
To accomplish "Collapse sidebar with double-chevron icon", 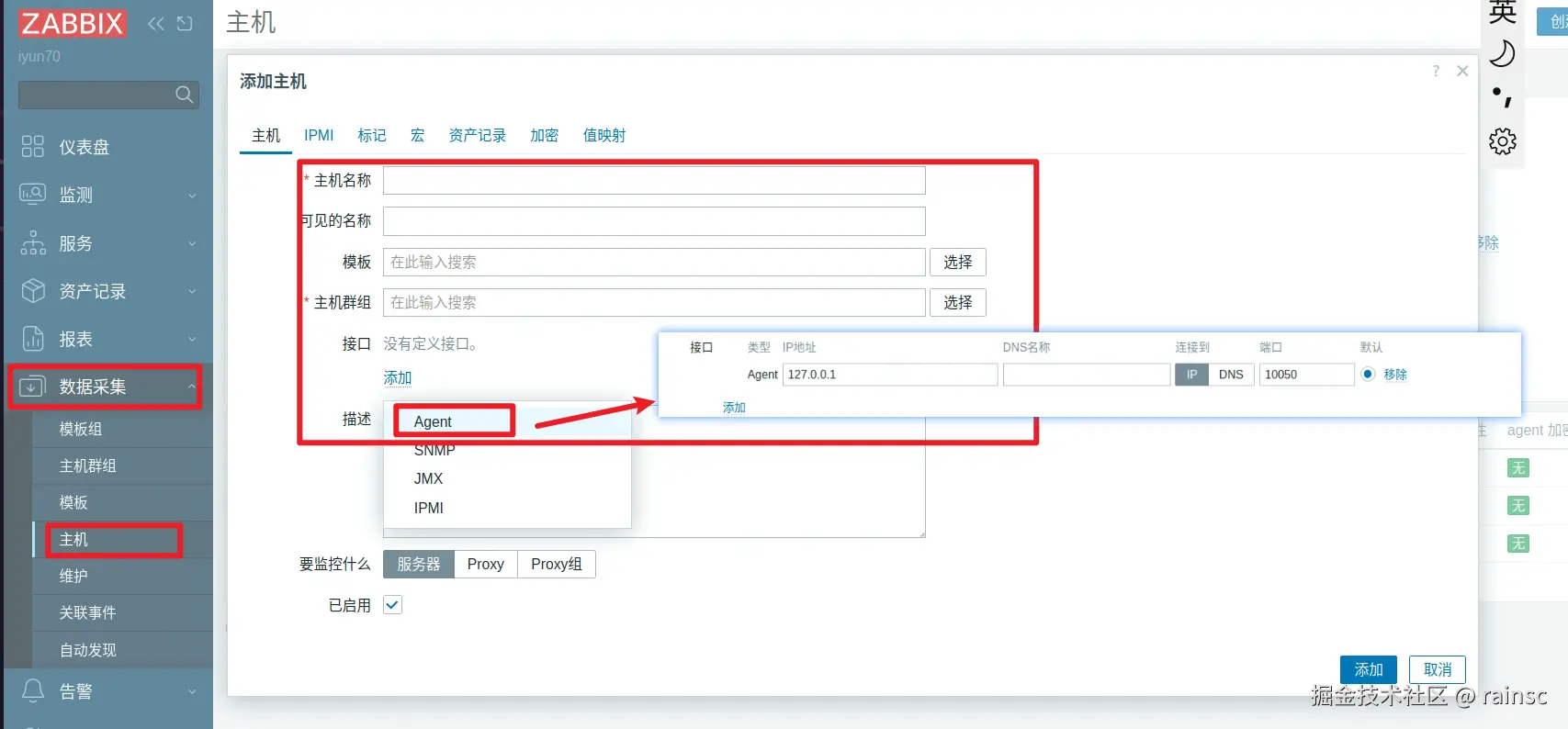I will coord(156,23).
